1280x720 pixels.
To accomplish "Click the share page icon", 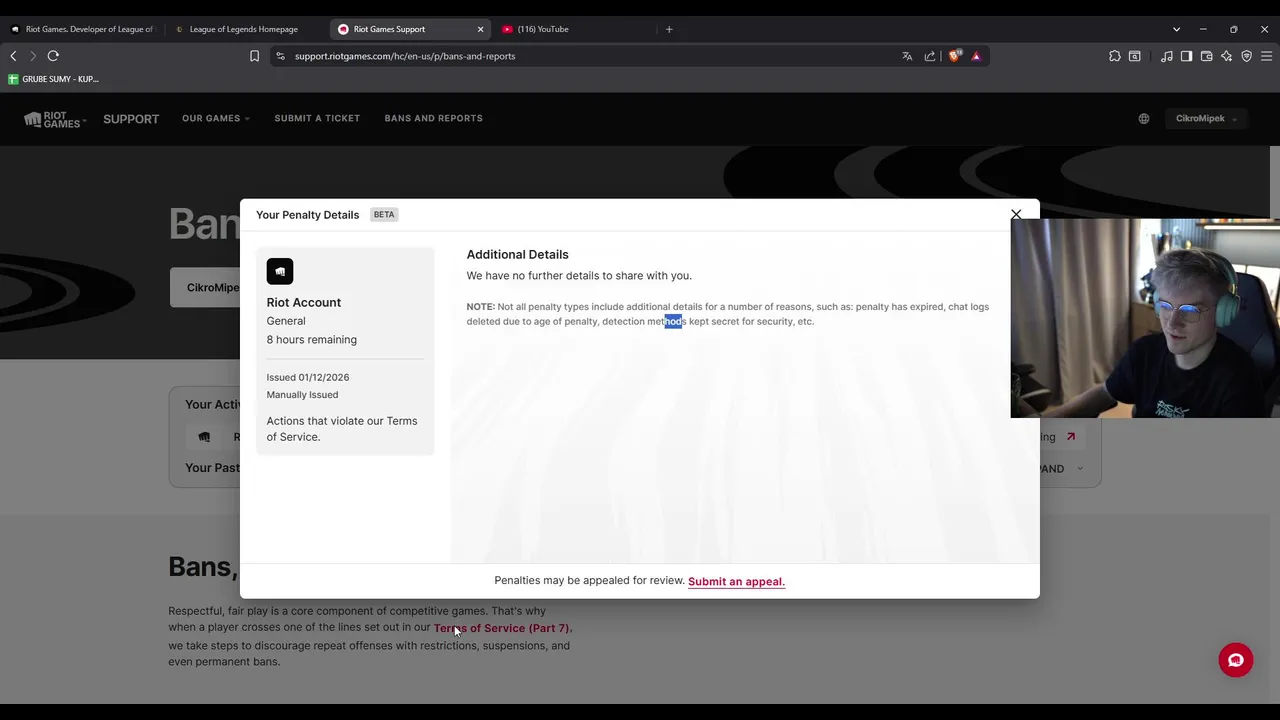I will pos(930,56).
